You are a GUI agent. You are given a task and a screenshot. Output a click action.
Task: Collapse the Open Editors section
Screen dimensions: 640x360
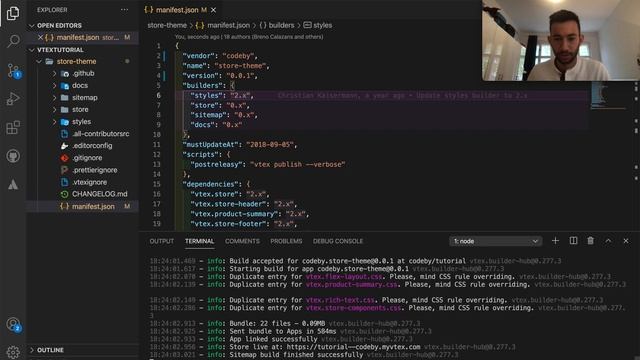(32, 25)
